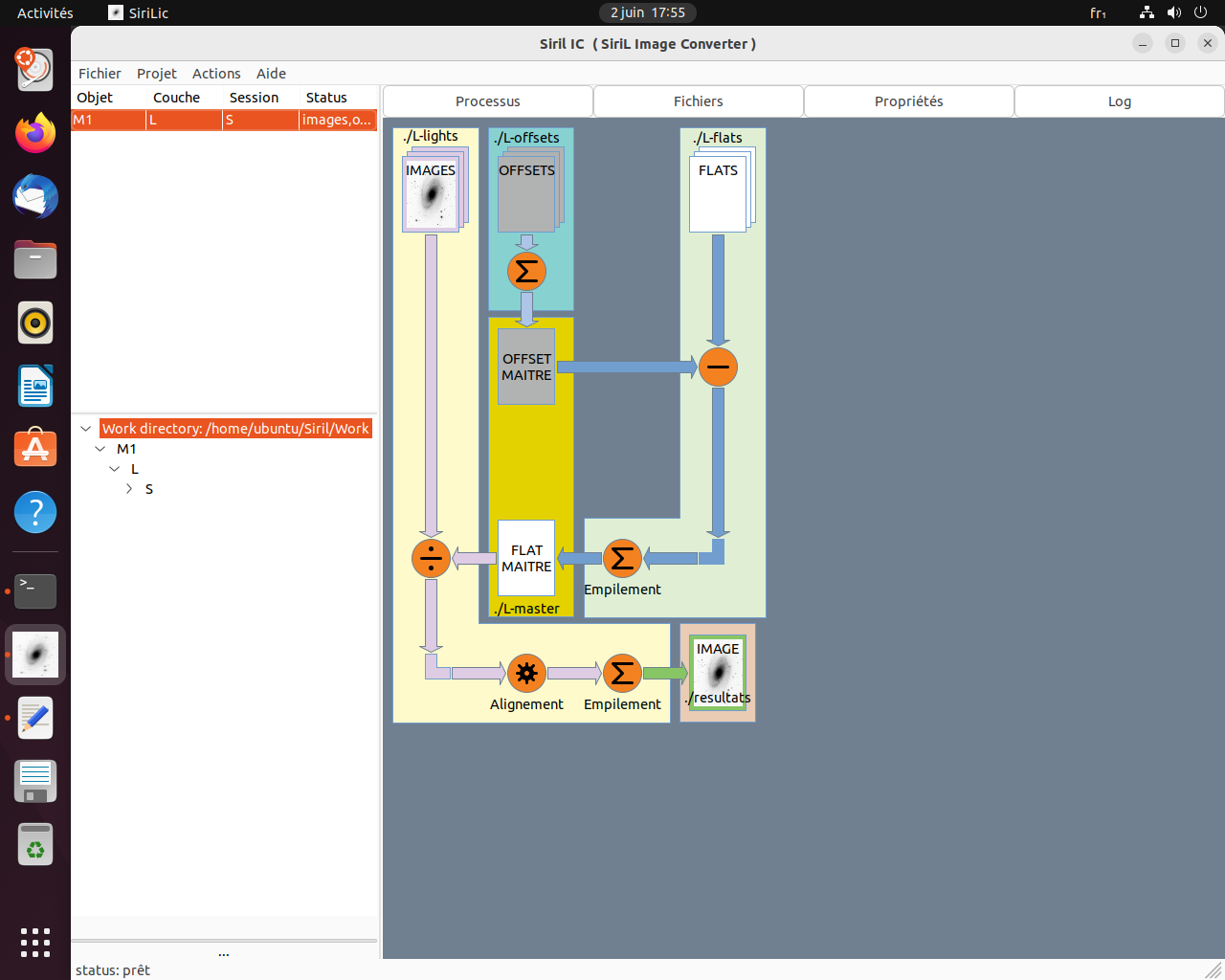Open the Actions menu
Image resolution: width=1225 pixels, height=980 pixels.
click(216, 74)
